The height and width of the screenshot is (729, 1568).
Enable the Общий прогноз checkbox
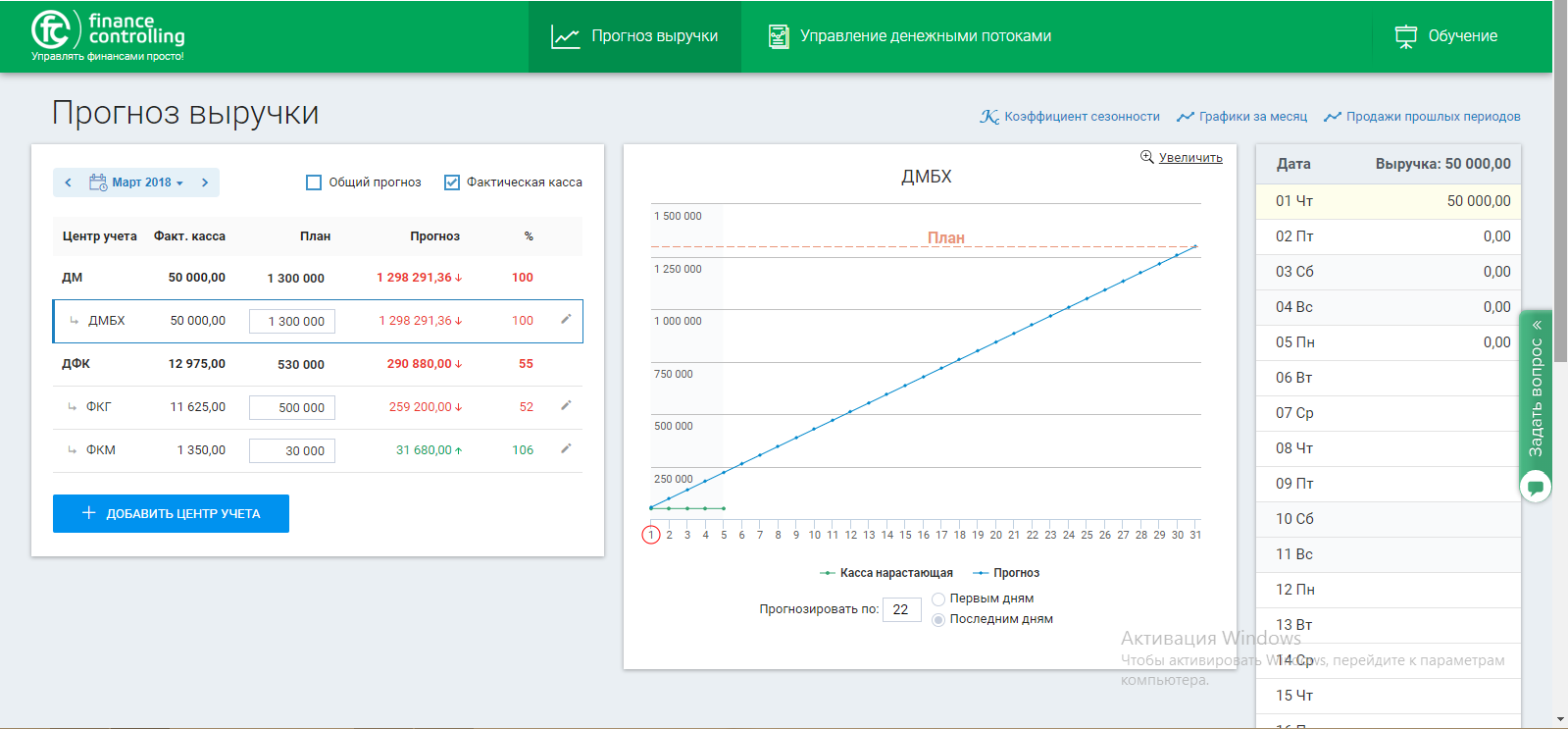(x=314, y=182)
